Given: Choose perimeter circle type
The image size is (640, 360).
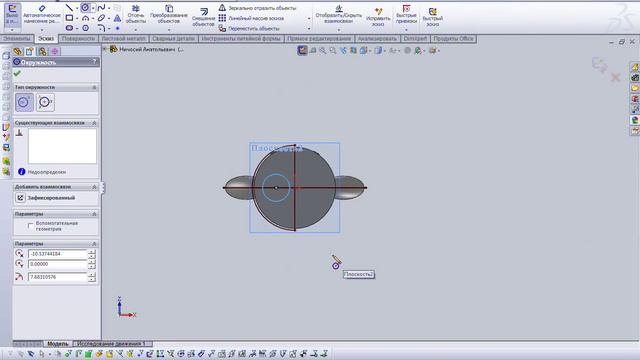Looking at the screenshot, I should point(45,102).
